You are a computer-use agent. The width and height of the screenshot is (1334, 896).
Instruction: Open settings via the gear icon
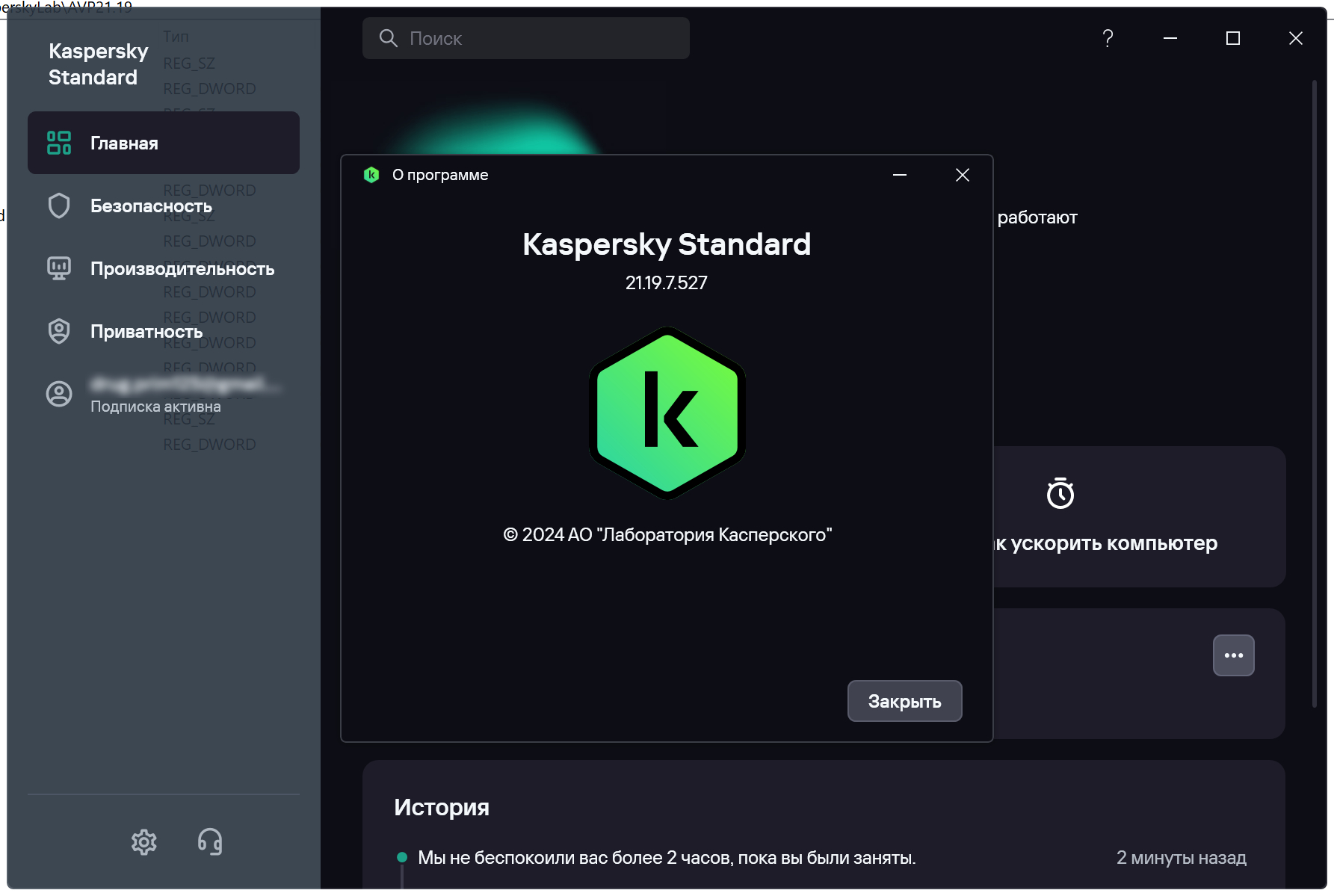[143, 842]
